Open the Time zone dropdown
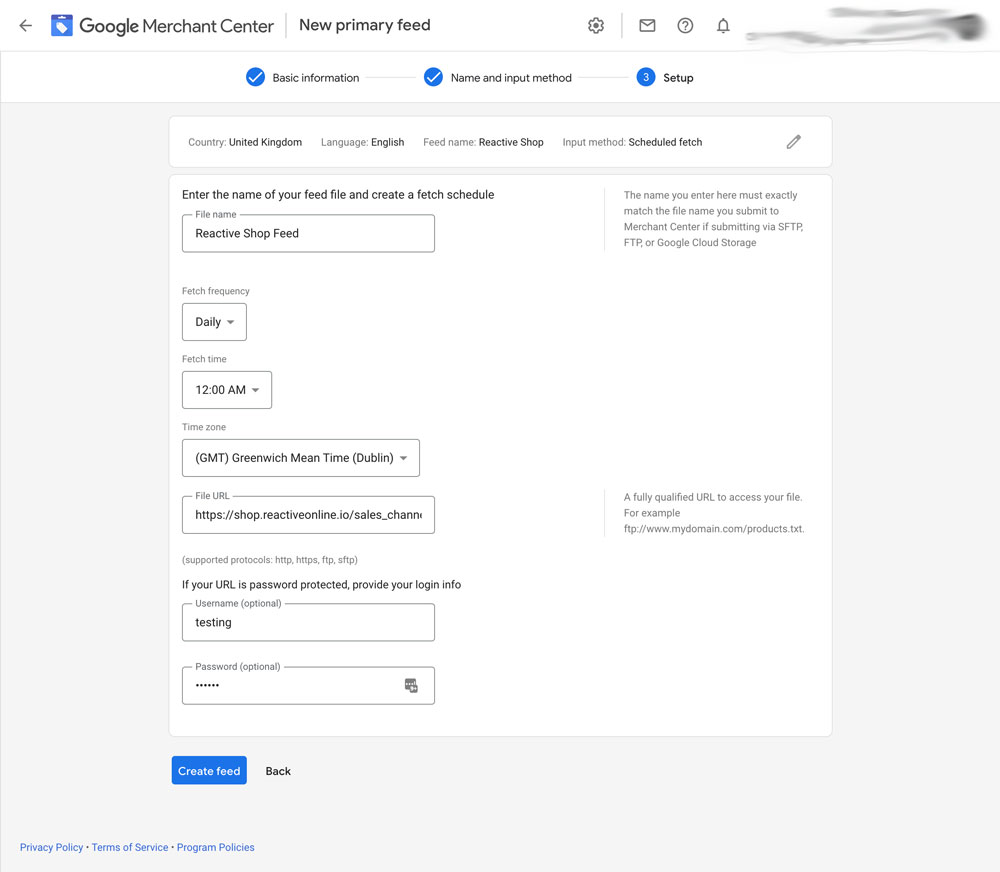Viewport: 1000px width, 872px height. (x=301, y=458)
